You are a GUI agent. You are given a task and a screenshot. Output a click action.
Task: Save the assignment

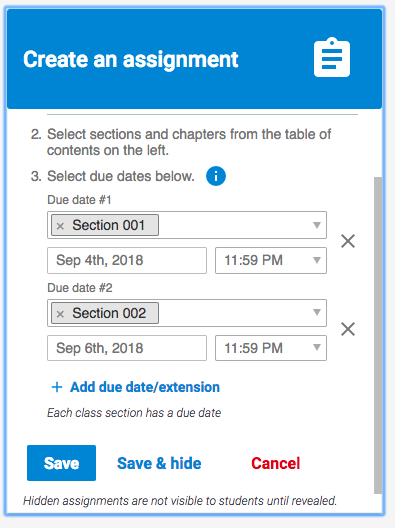click(61, 463)
